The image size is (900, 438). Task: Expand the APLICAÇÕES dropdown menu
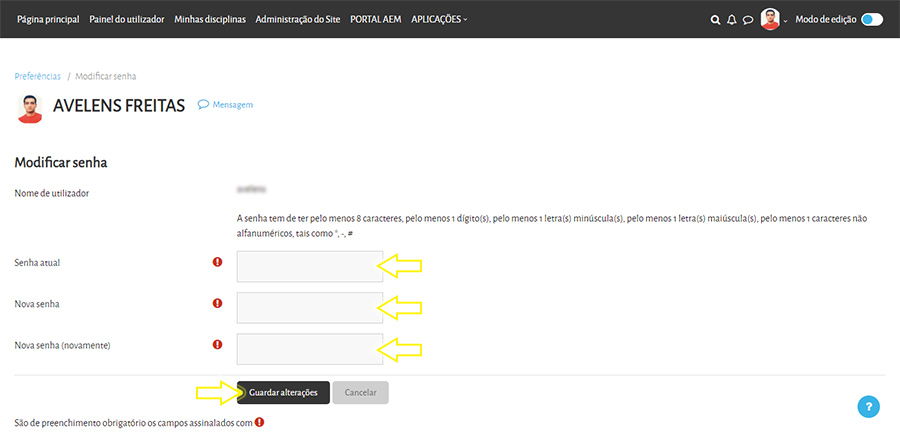[x=439, y=19]
